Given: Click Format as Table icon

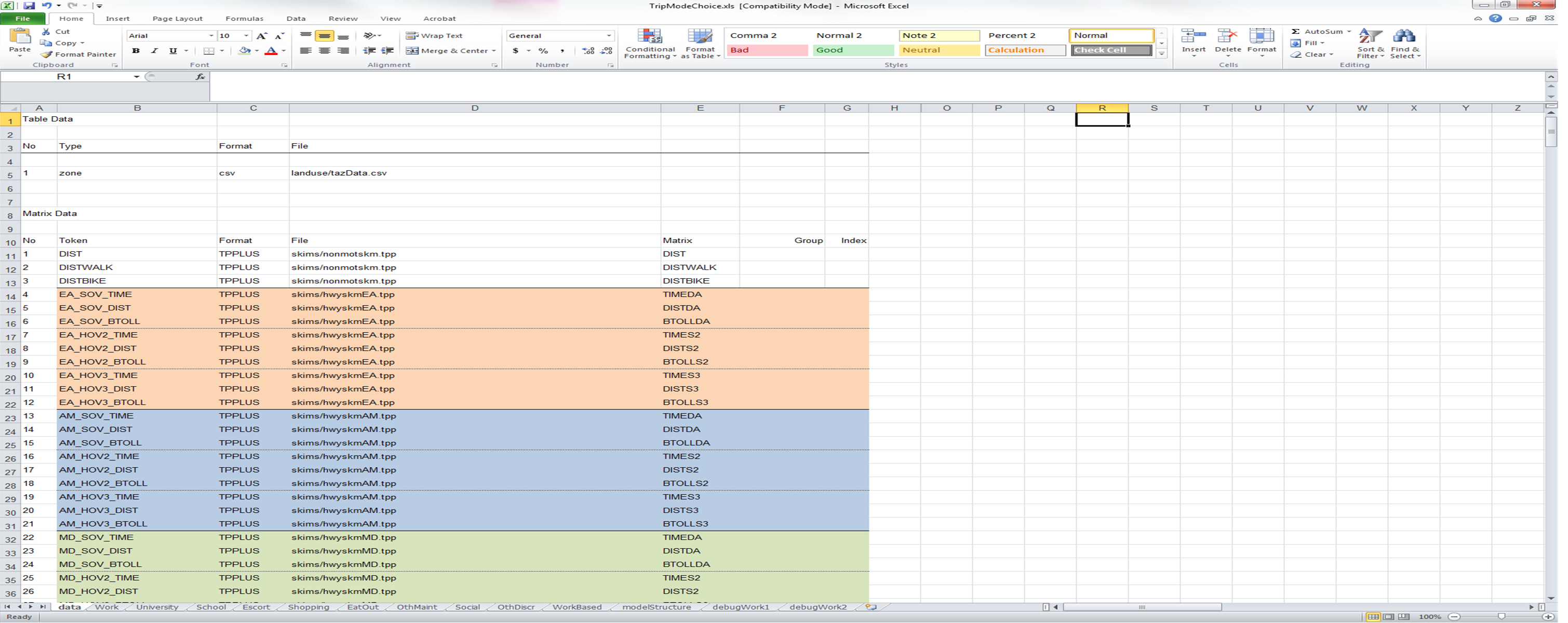Looking at the screenshot, I should (x=700, y=36).
